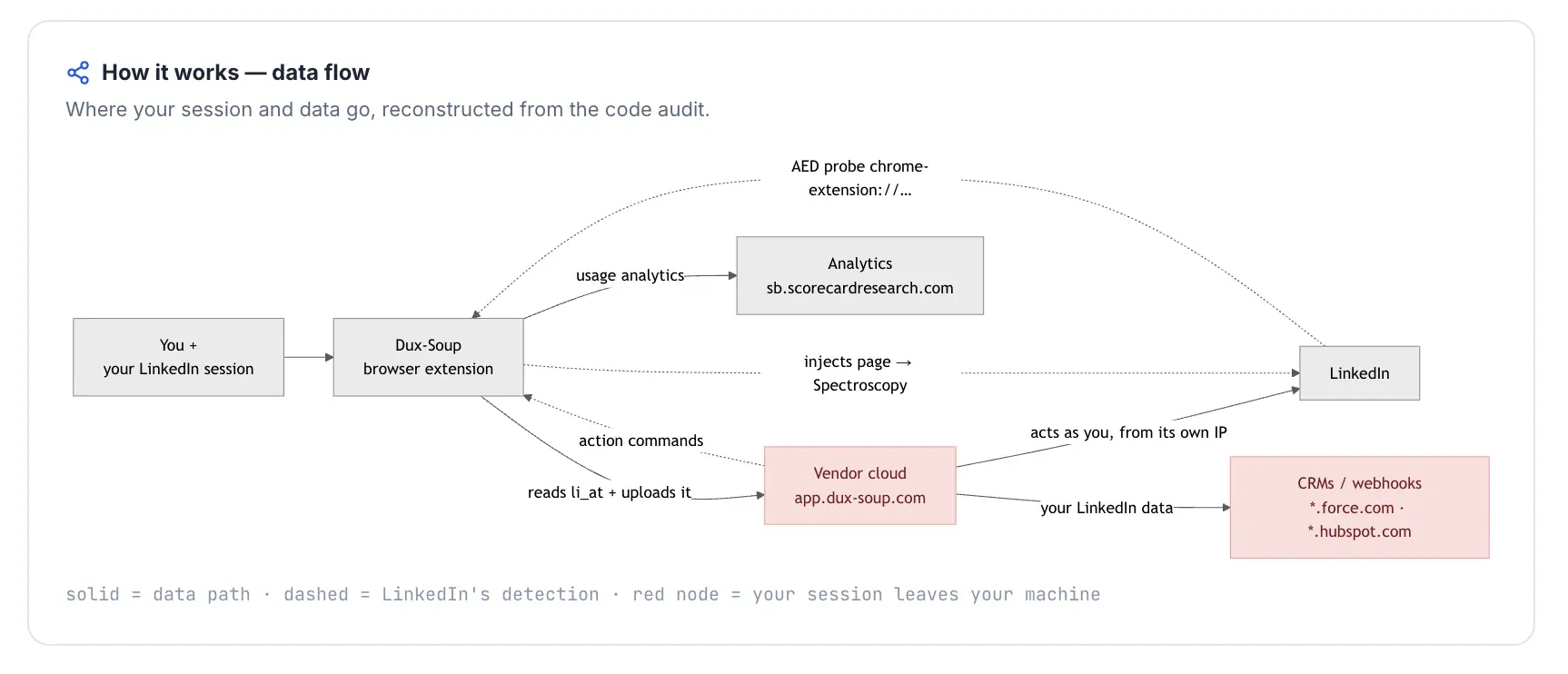Click the arrowhead pointing into the CRMs node
This screenshot has height=674, width=1568.
point(1226,508)
